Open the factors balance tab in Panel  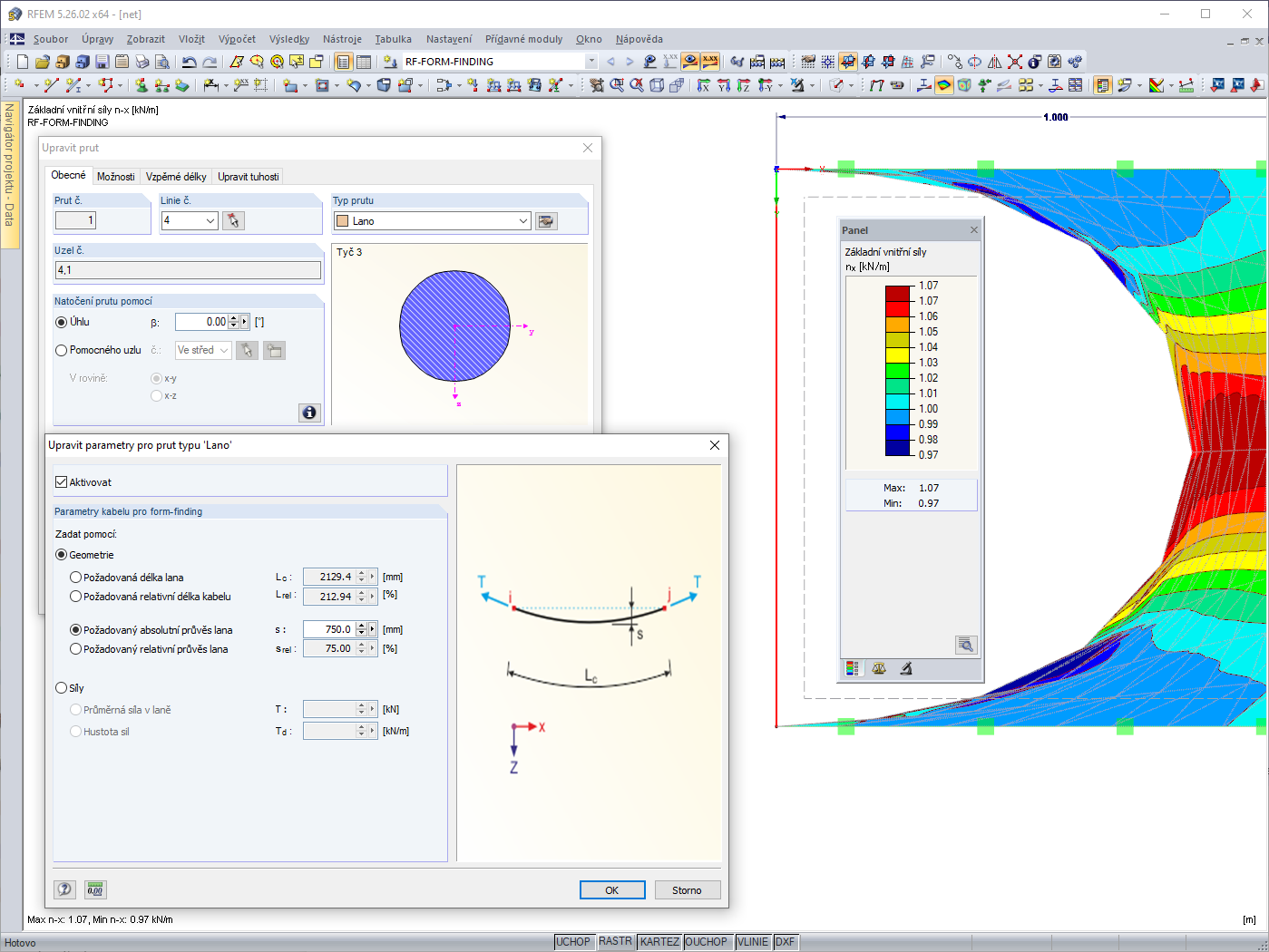click(x=879, y=668)
